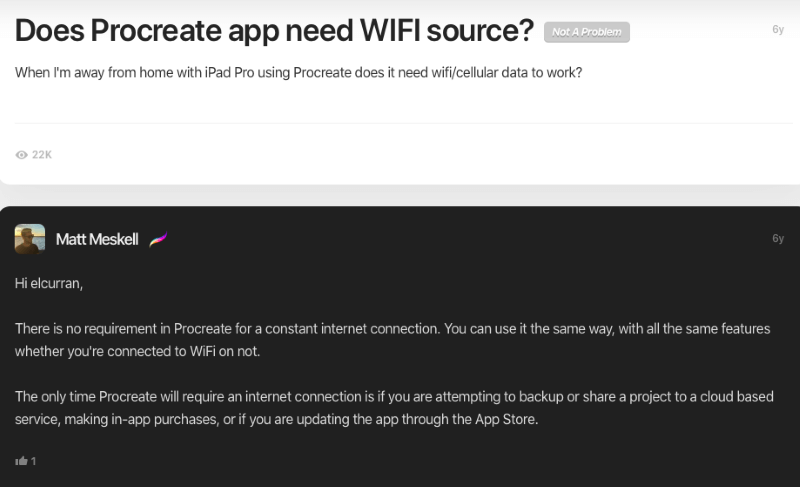This screenshot has width=800, height=487.
Task: Click the 22K view count
Action: [42, 155]
